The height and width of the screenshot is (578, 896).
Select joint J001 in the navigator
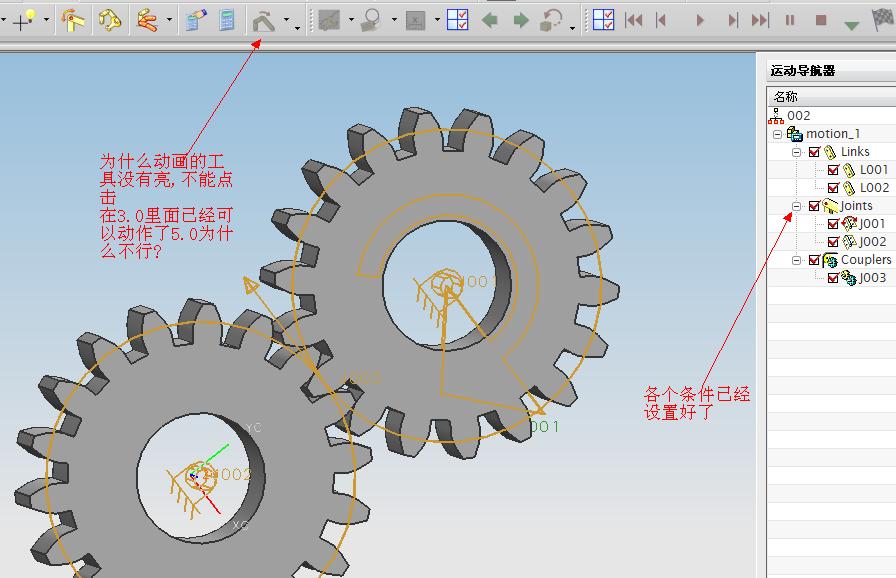(x=872, y=224)
